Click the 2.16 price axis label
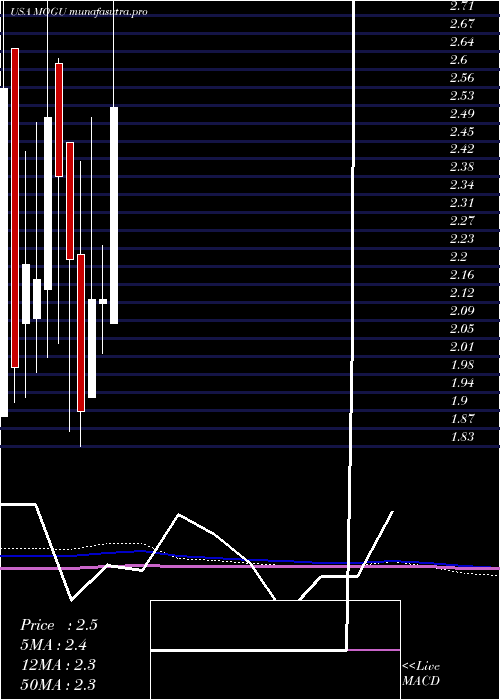 tap(462, 275)
